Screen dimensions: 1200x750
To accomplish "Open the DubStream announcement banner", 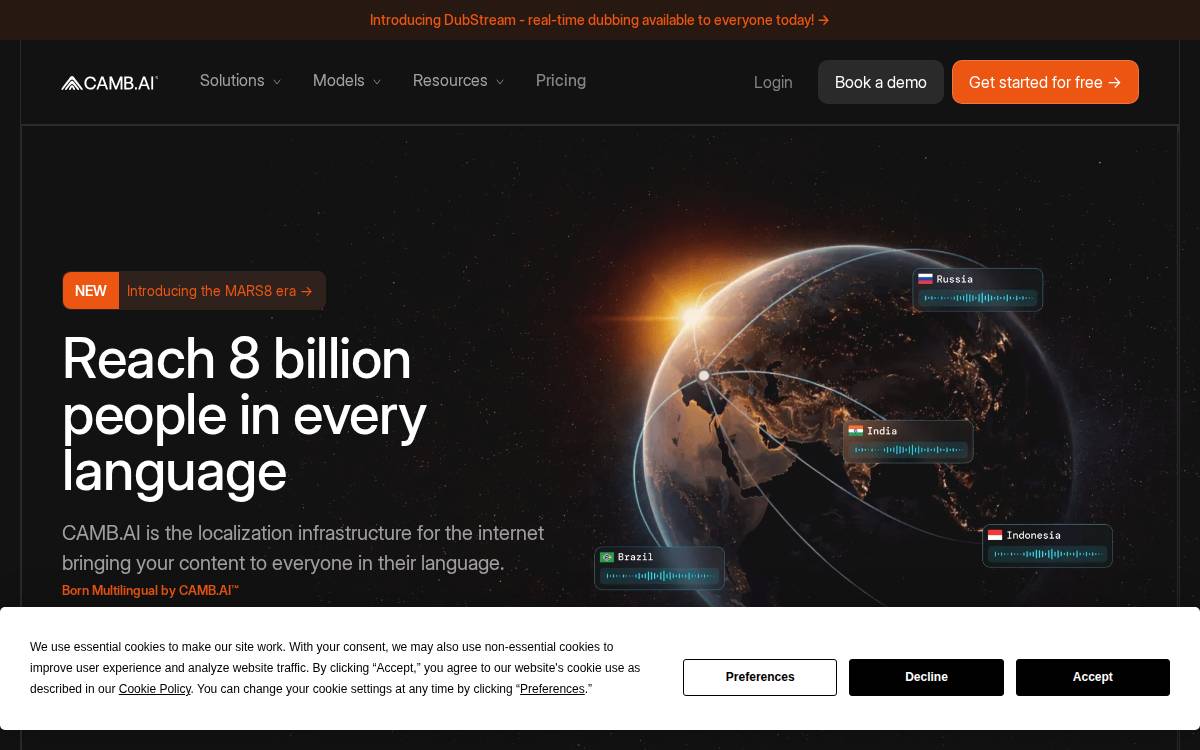I will pyautogui.click(x=600, y=20).
